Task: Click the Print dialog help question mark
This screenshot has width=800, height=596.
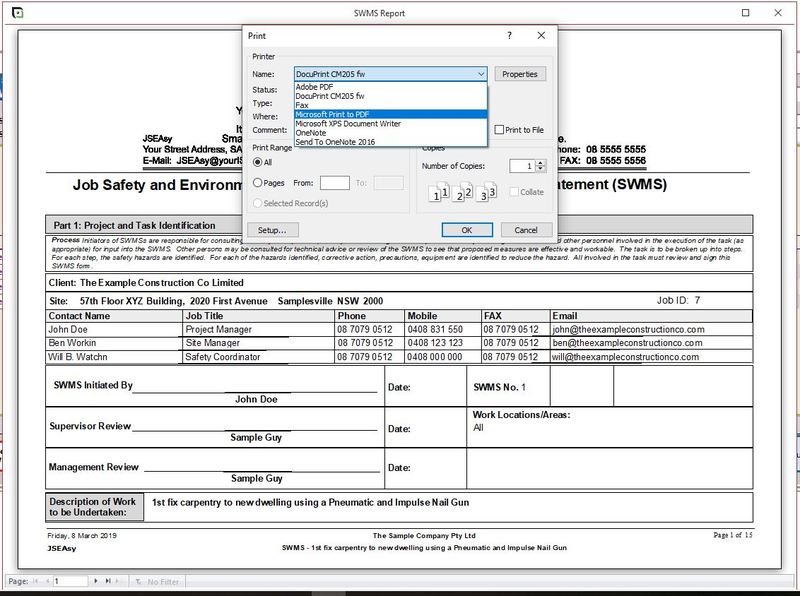Action: [509, 35]
